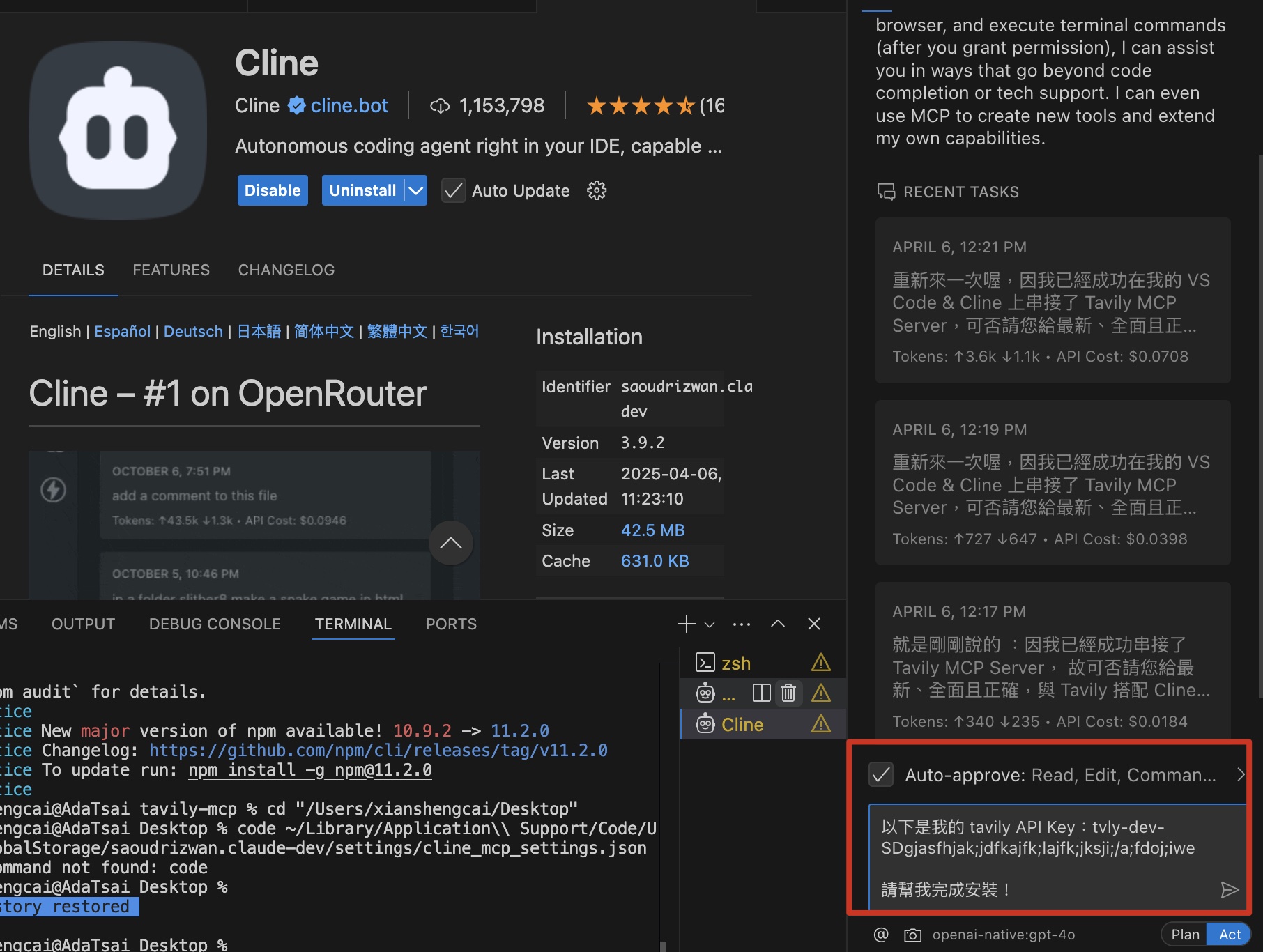This screenshot has height=952, width=1263.
Task: Maximize the panel with the up caret
Action: coord(778,624)
